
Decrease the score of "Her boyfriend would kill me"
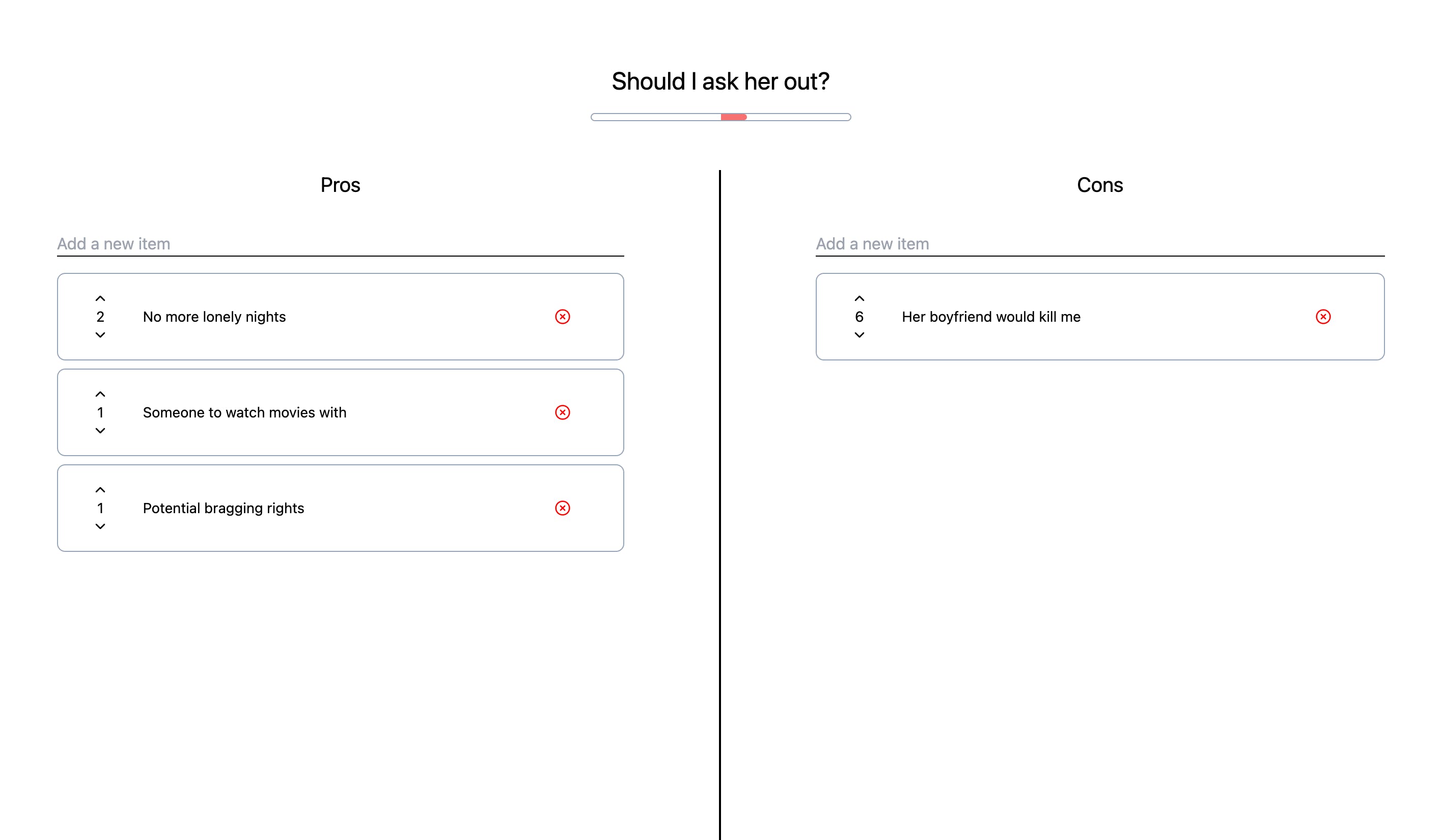[x=860, y=335]
